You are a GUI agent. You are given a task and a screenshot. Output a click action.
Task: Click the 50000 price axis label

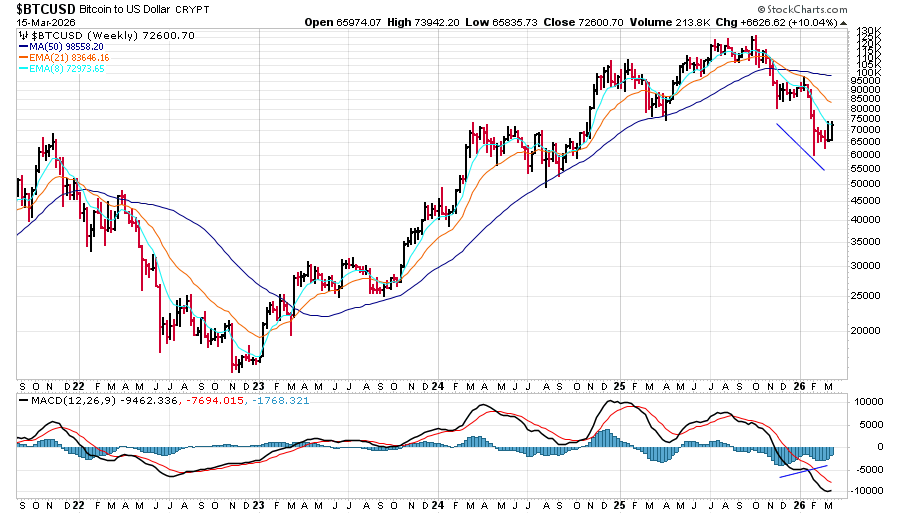click(865, 184)
